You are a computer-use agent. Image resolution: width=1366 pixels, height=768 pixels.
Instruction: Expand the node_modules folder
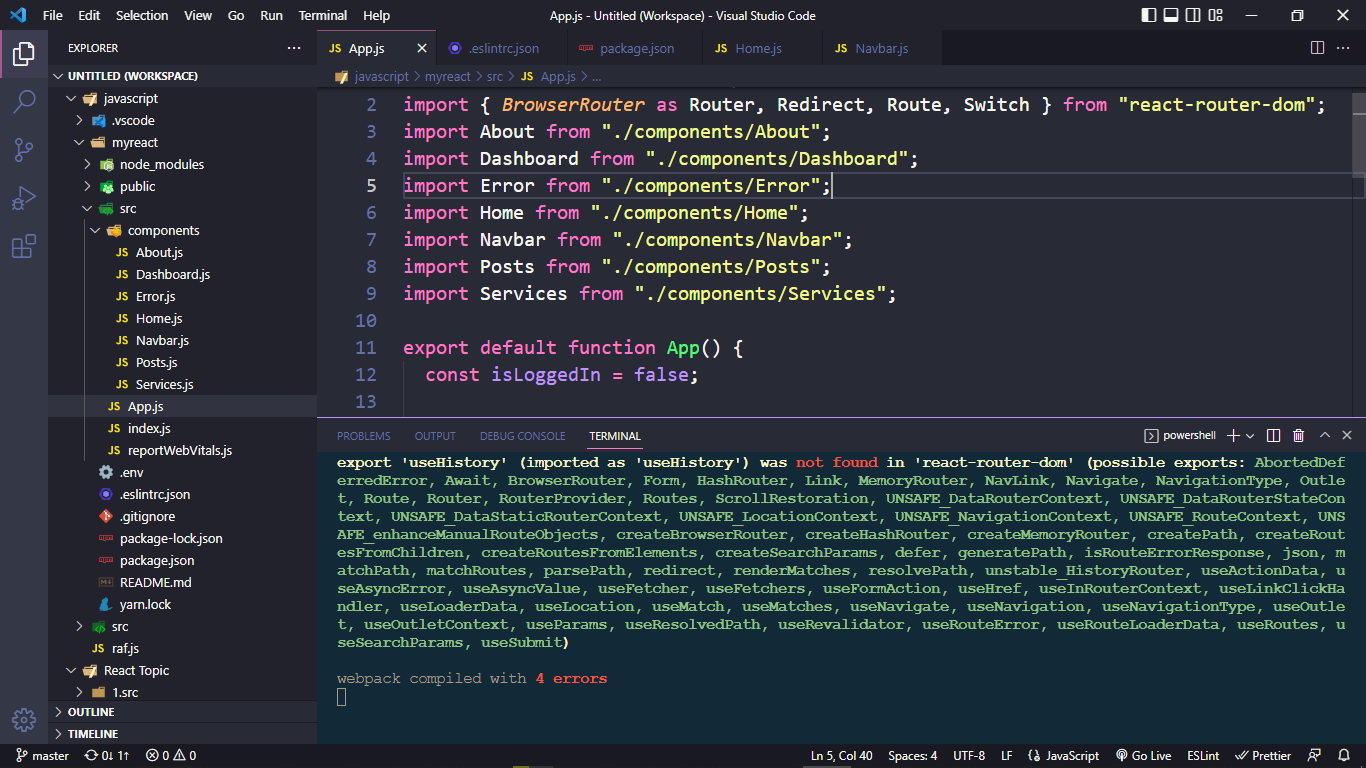point(182,164)
